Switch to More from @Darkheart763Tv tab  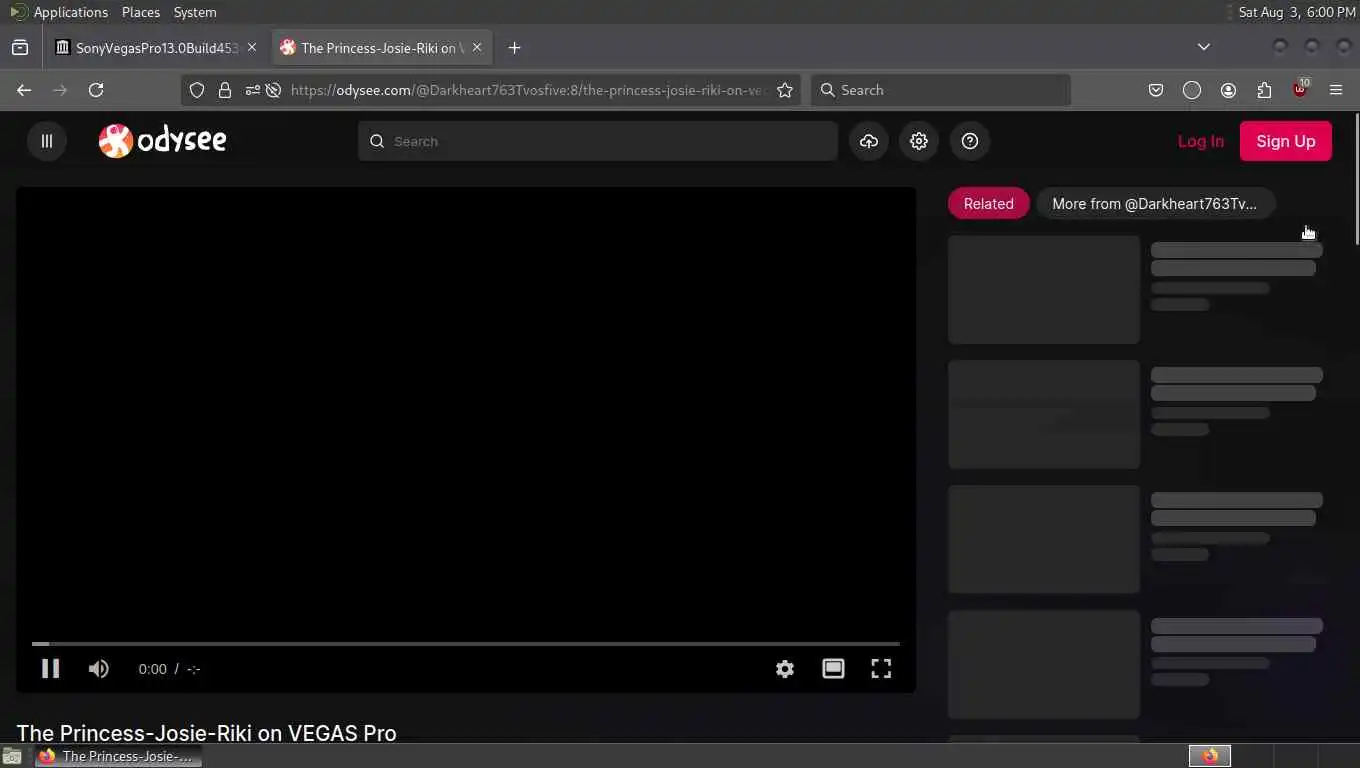[1155, 204]
